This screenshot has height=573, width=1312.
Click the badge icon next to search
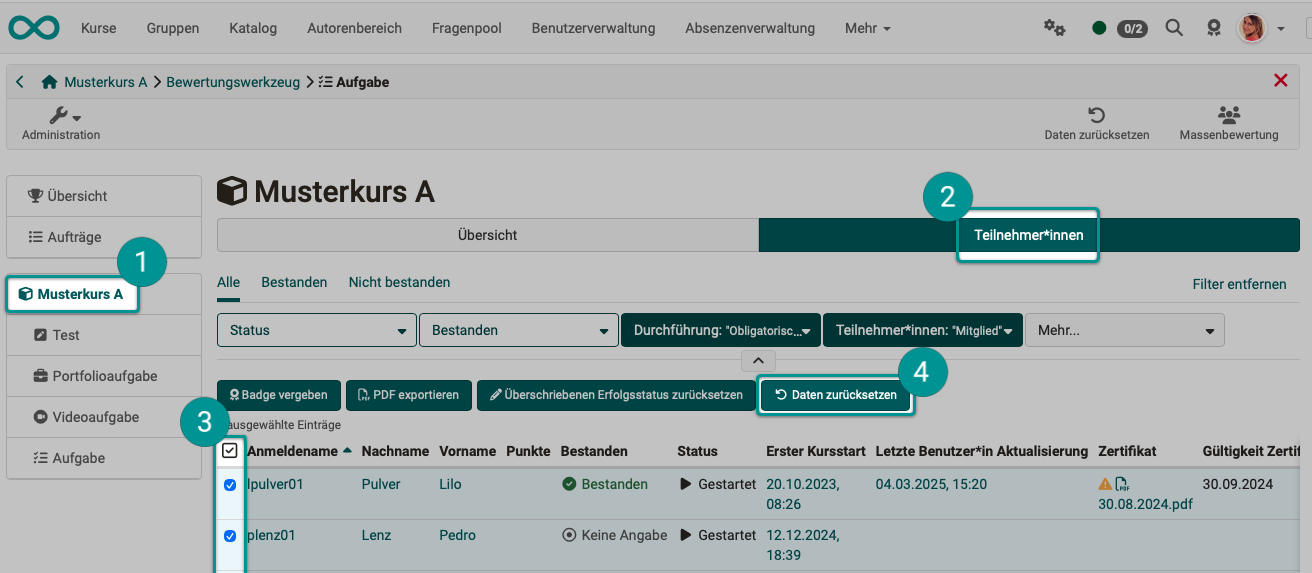(x=1214, y=28)
